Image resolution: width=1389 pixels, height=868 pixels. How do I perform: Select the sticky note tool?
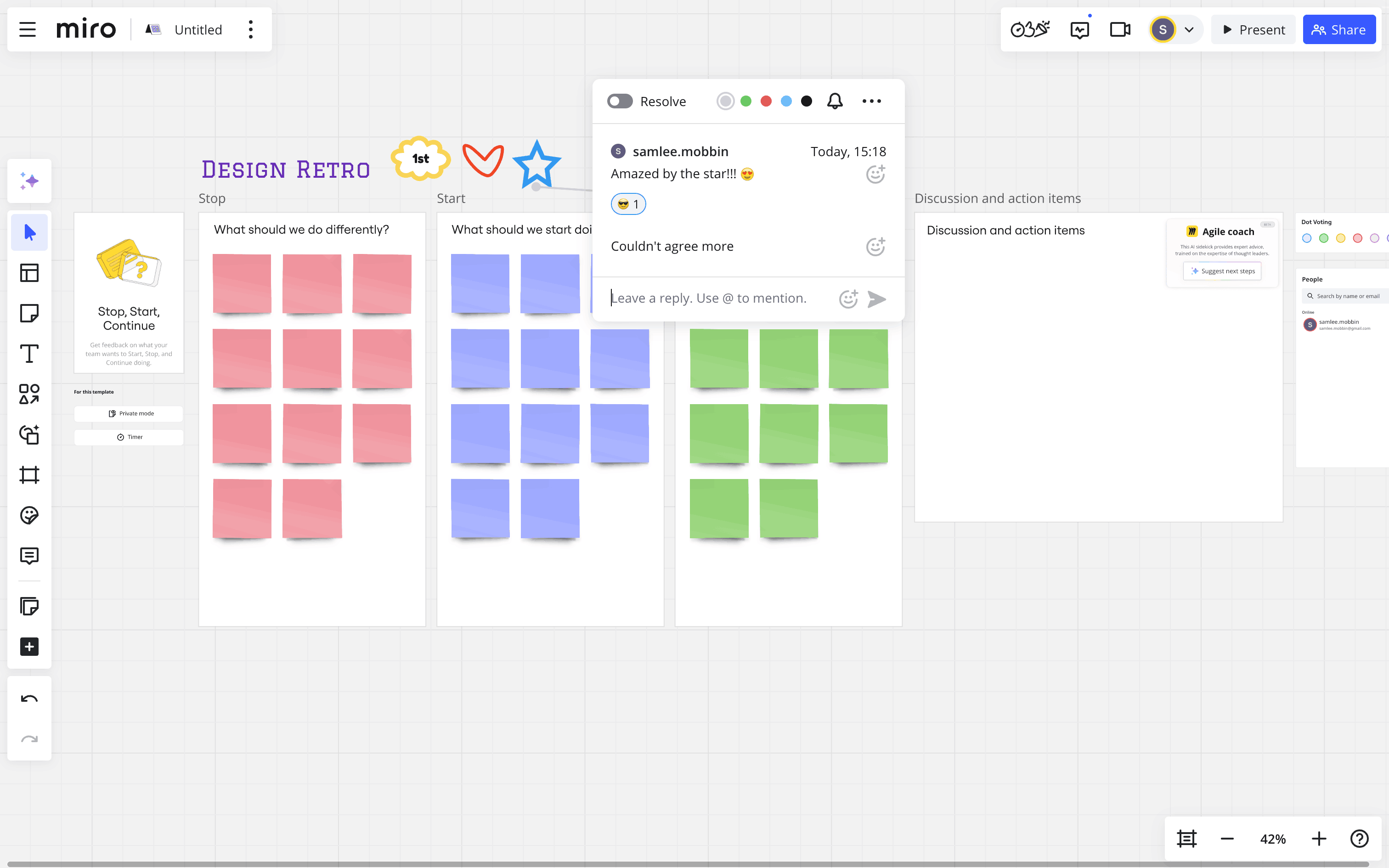click(x=28, y=313)
